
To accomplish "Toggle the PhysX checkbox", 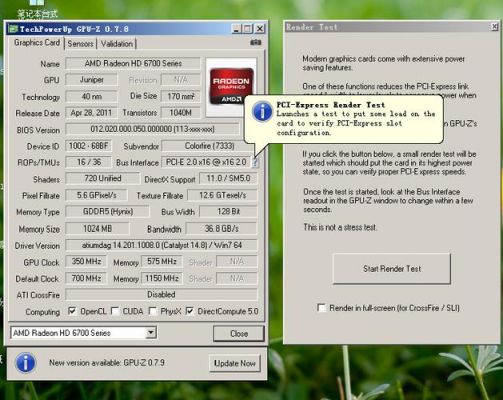I will 152,311.
